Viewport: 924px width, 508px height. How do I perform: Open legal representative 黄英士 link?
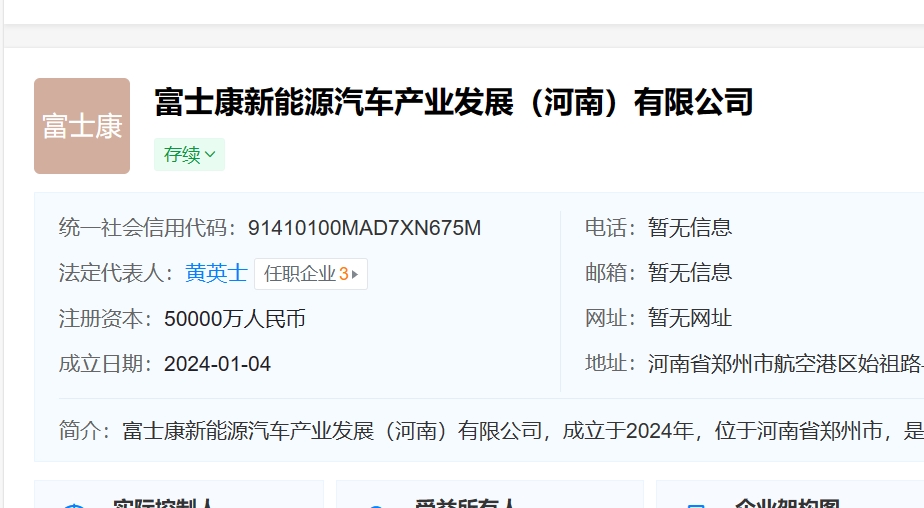(216, 273)
